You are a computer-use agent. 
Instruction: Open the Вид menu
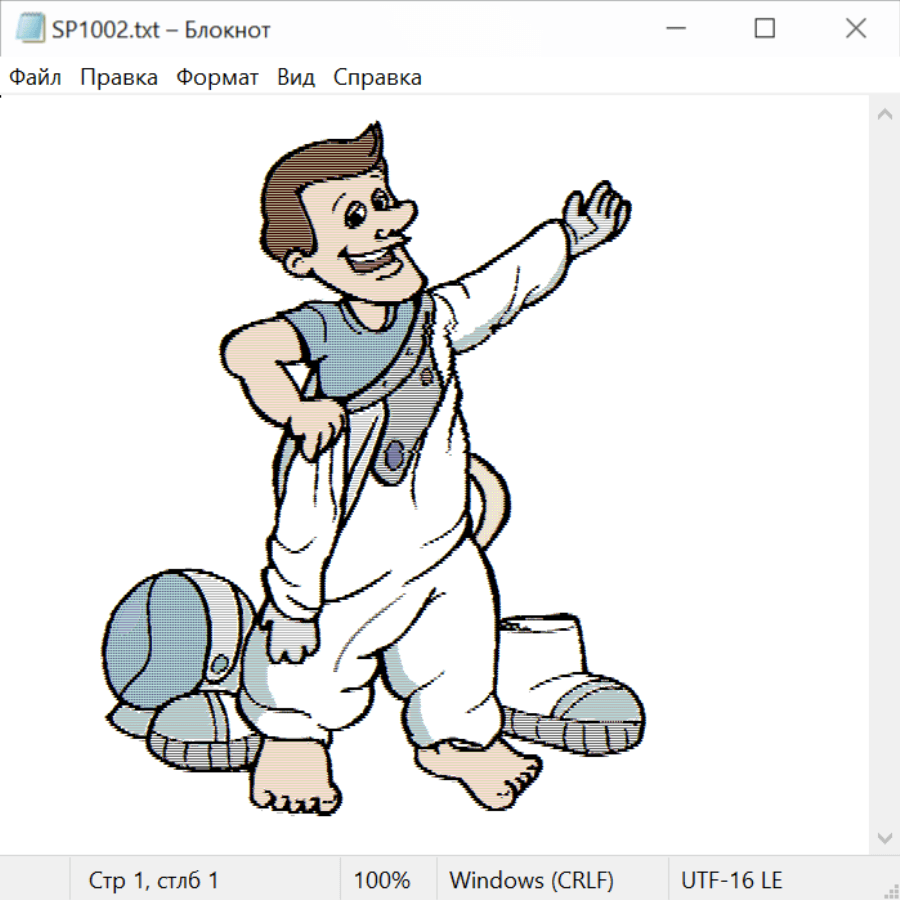click(x=296, y=78)
